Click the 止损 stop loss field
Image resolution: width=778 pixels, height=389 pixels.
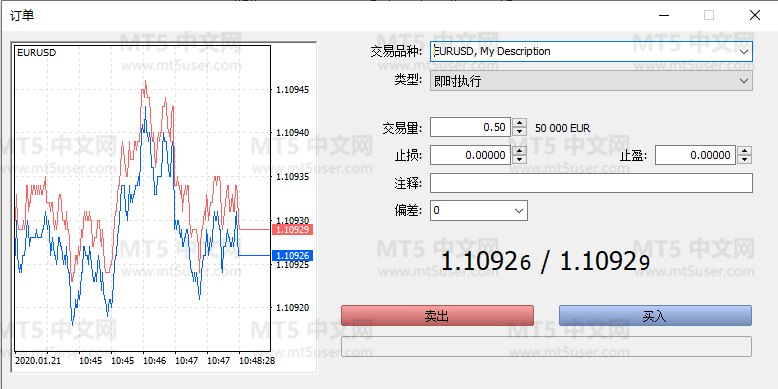click(470, 155)
